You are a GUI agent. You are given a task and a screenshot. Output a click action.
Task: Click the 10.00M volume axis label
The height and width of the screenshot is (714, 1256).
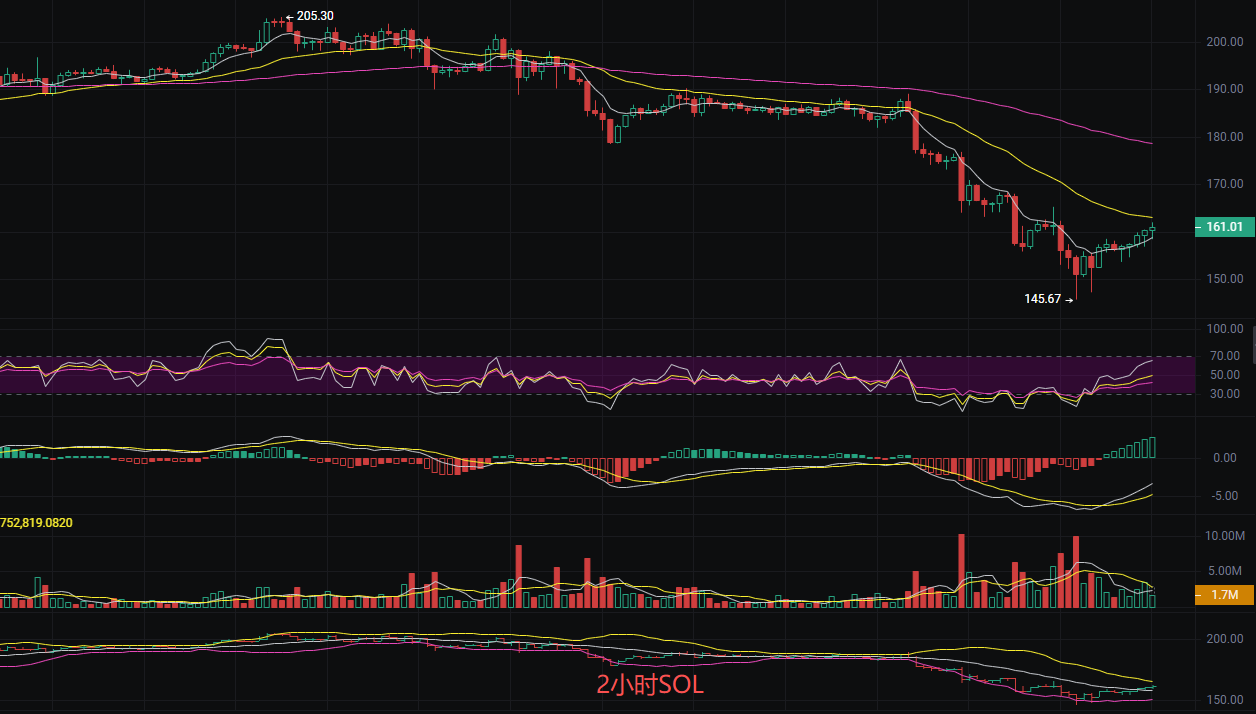point(1224,536)
